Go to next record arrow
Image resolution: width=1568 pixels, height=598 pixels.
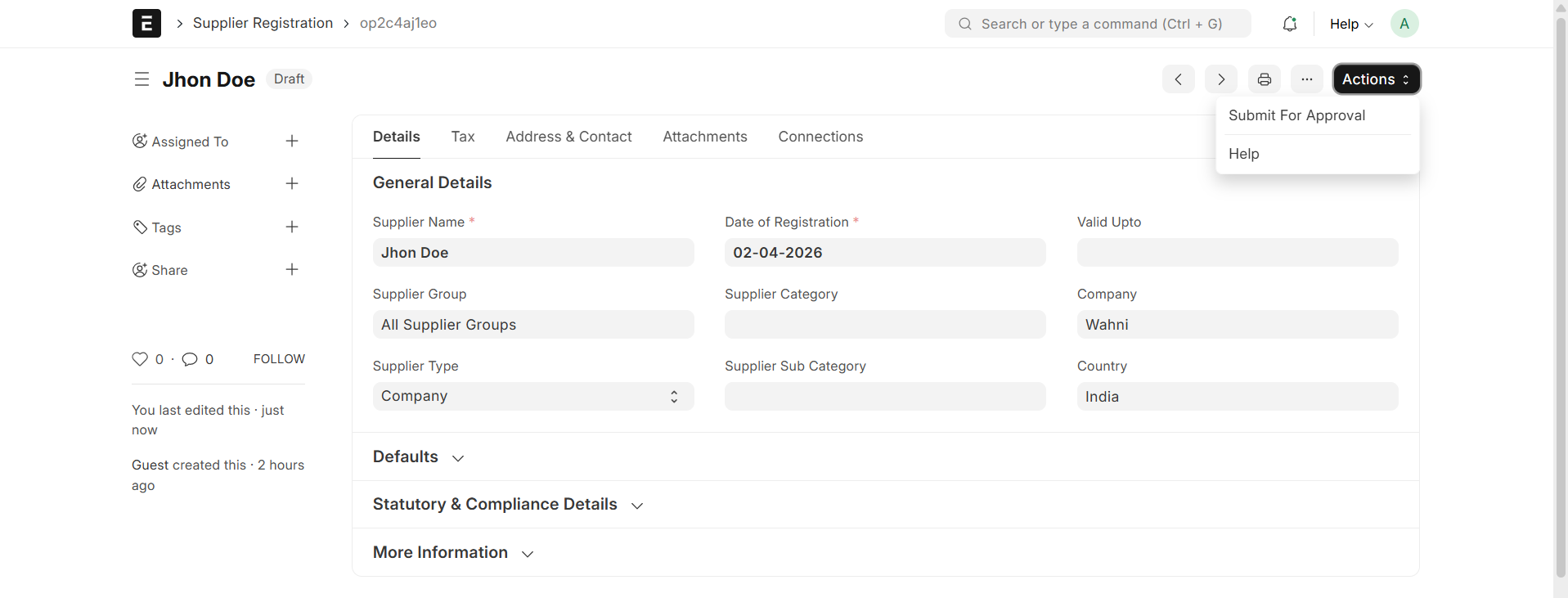coord(1221,79)
